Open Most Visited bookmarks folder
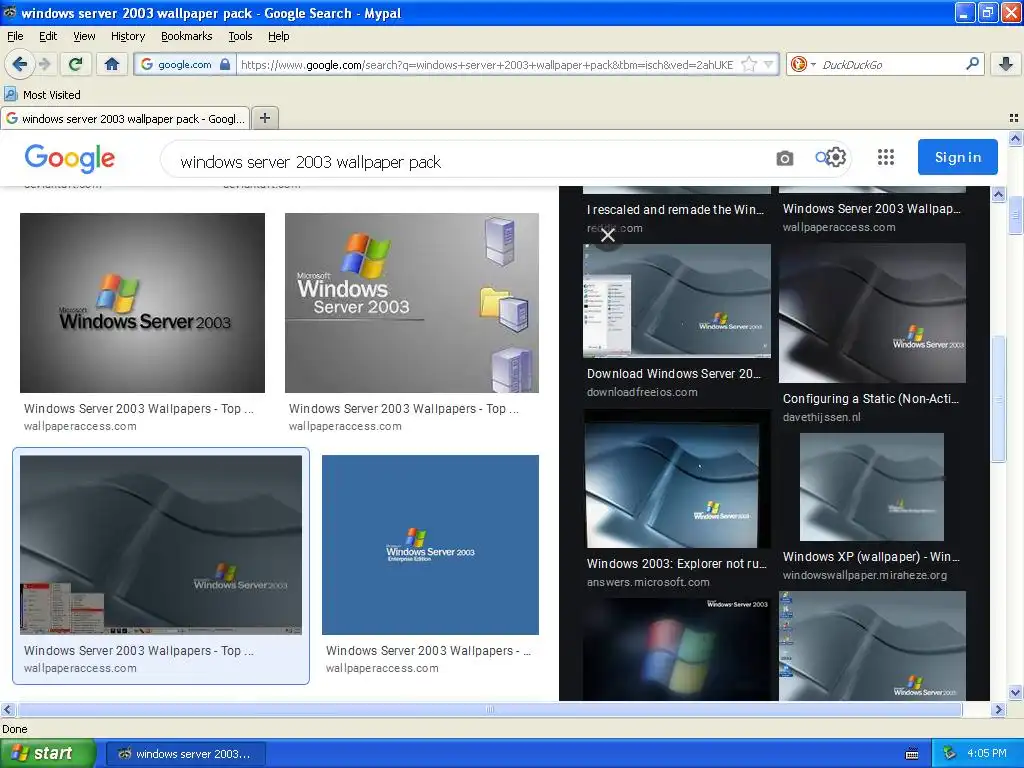Viewport: 1024px width, 768px height. [x=42, y=95]
